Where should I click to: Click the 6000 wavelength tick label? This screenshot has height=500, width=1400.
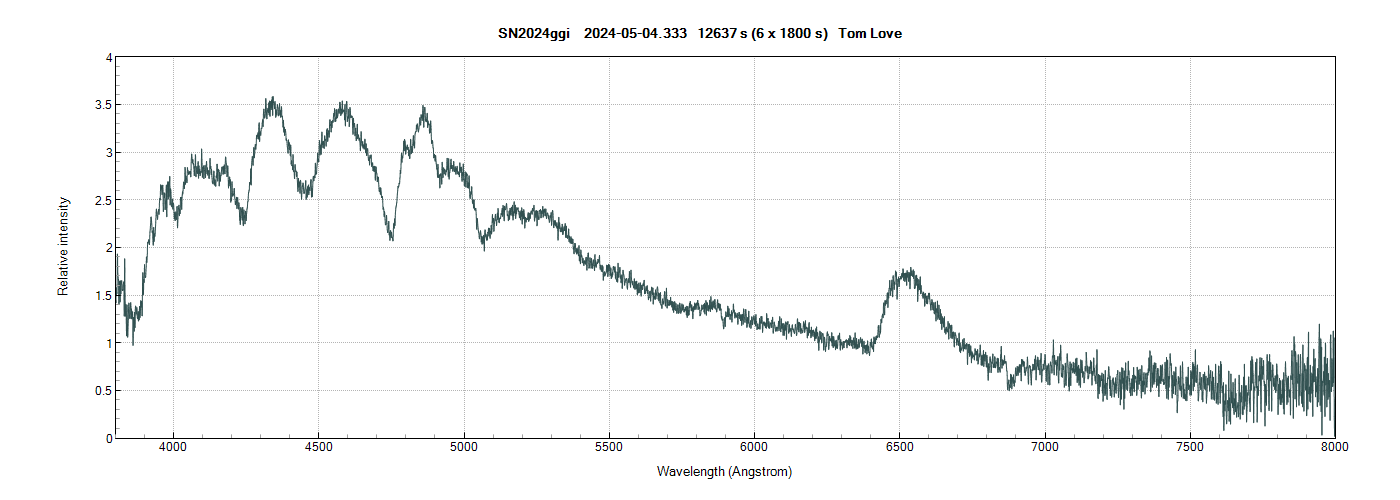click(754, 447)
